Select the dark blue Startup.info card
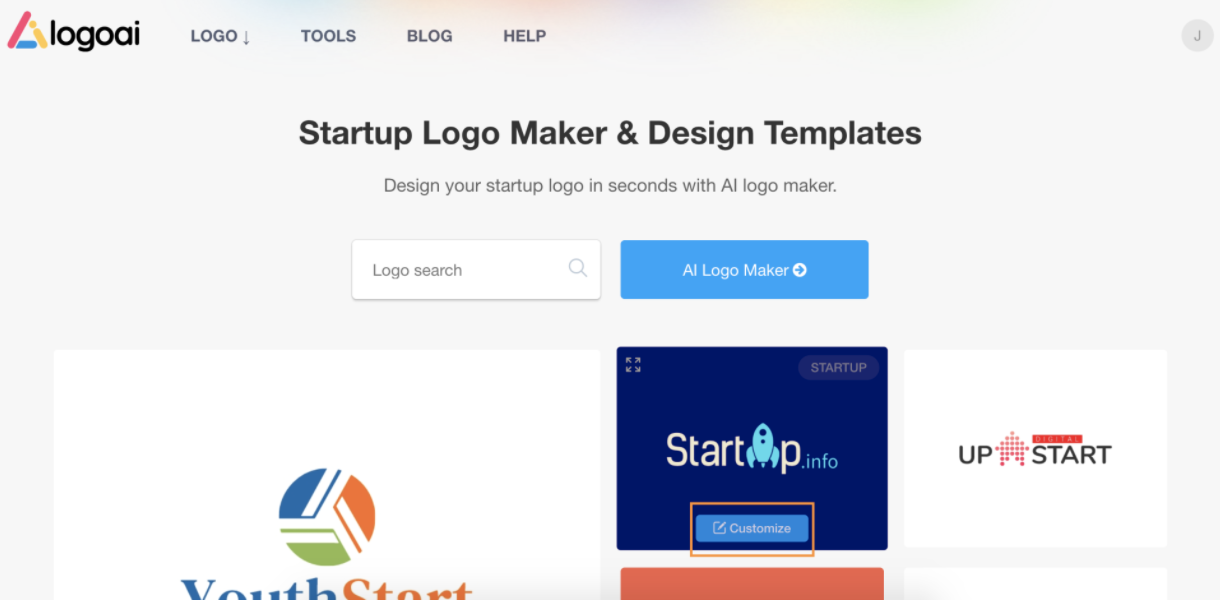 (x=752, y=448)
